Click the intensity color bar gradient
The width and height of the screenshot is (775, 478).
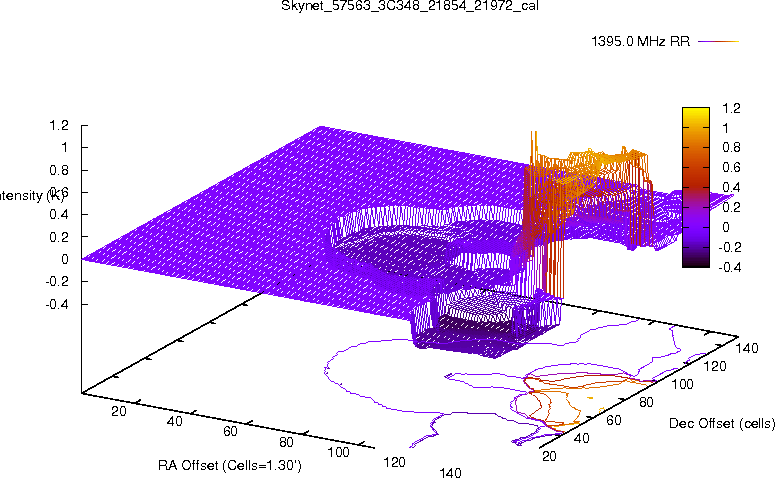coord(696,187)
